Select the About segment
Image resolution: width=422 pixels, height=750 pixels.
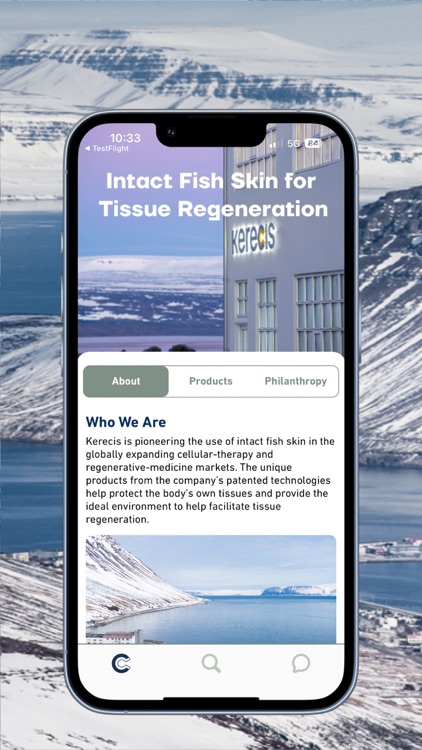126,381
